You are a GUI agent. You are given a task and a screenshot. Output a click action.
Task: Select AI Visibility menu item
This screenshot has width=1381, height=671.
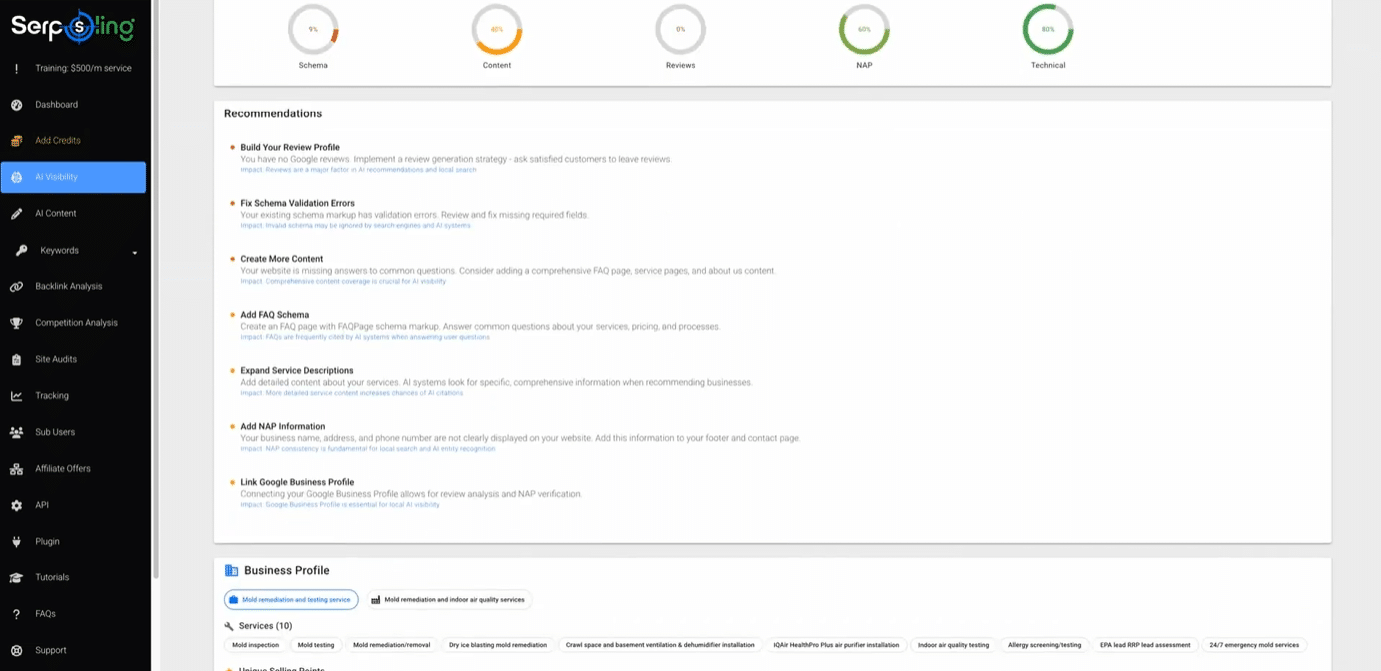click(x=73, y=177)
